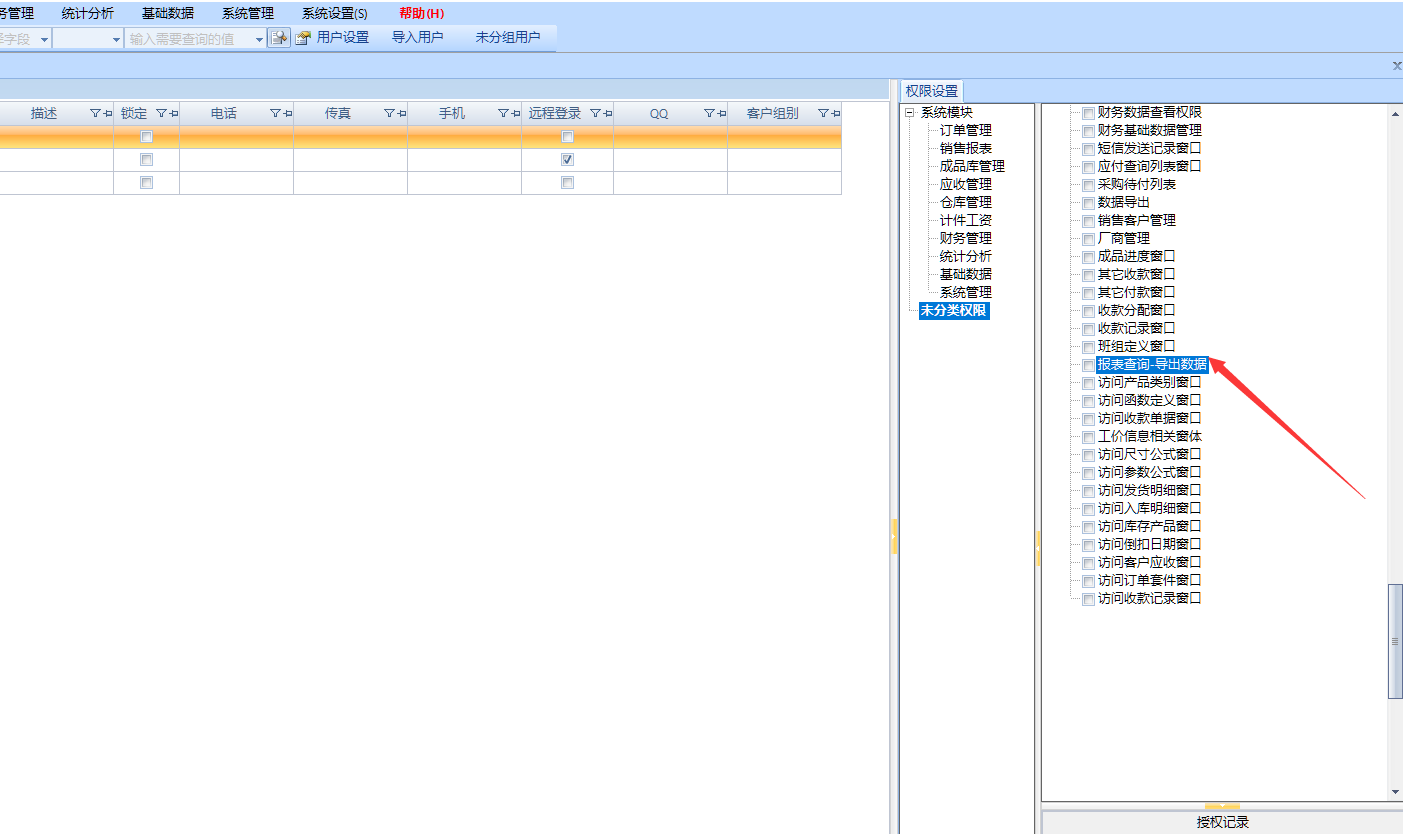Open the 传真 column filter dropdown
The width and height of the screenshot is (1403, 834).
point(389,114)
